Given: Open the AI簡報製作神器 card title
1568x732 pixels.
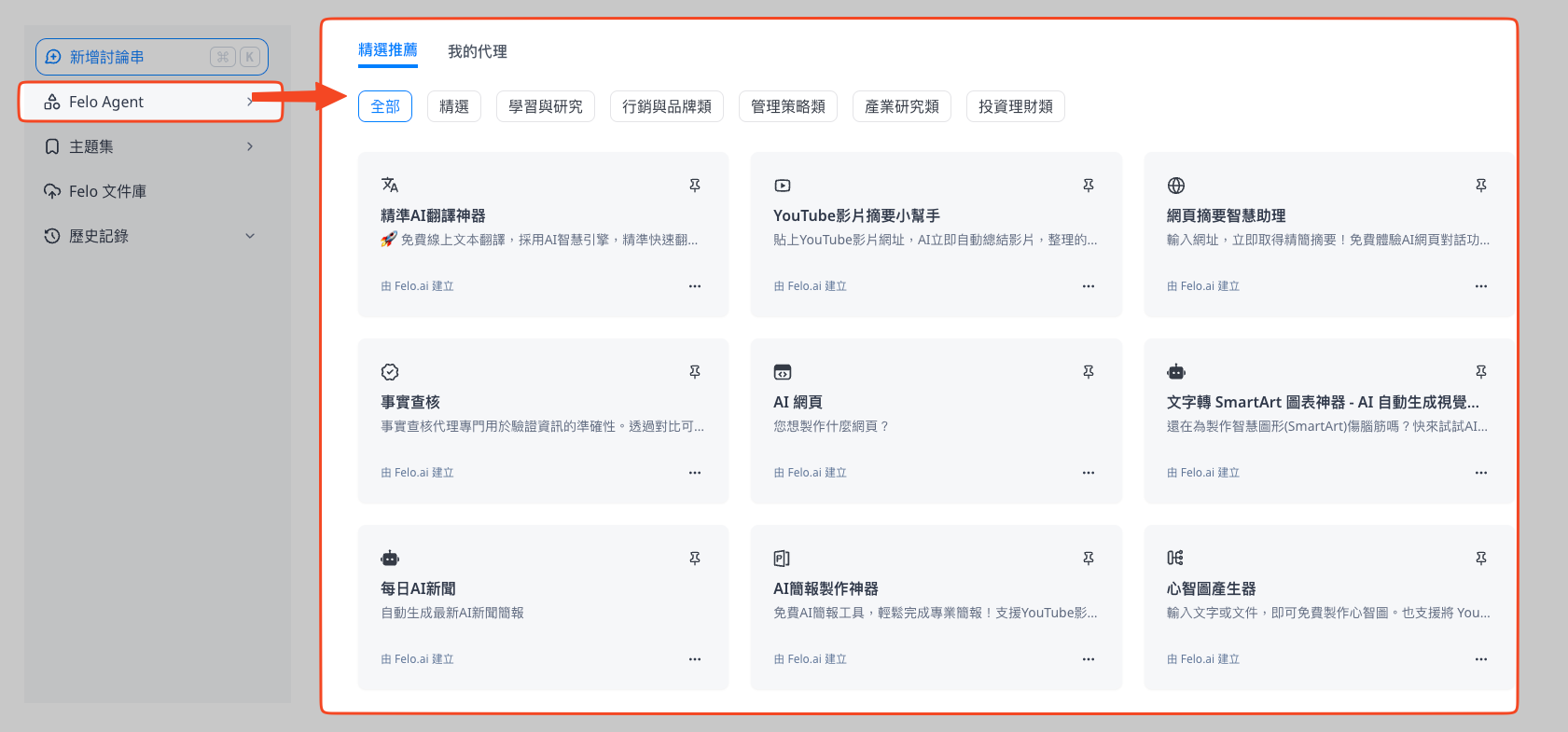Looking at the screenshot, I should (826, 588).
